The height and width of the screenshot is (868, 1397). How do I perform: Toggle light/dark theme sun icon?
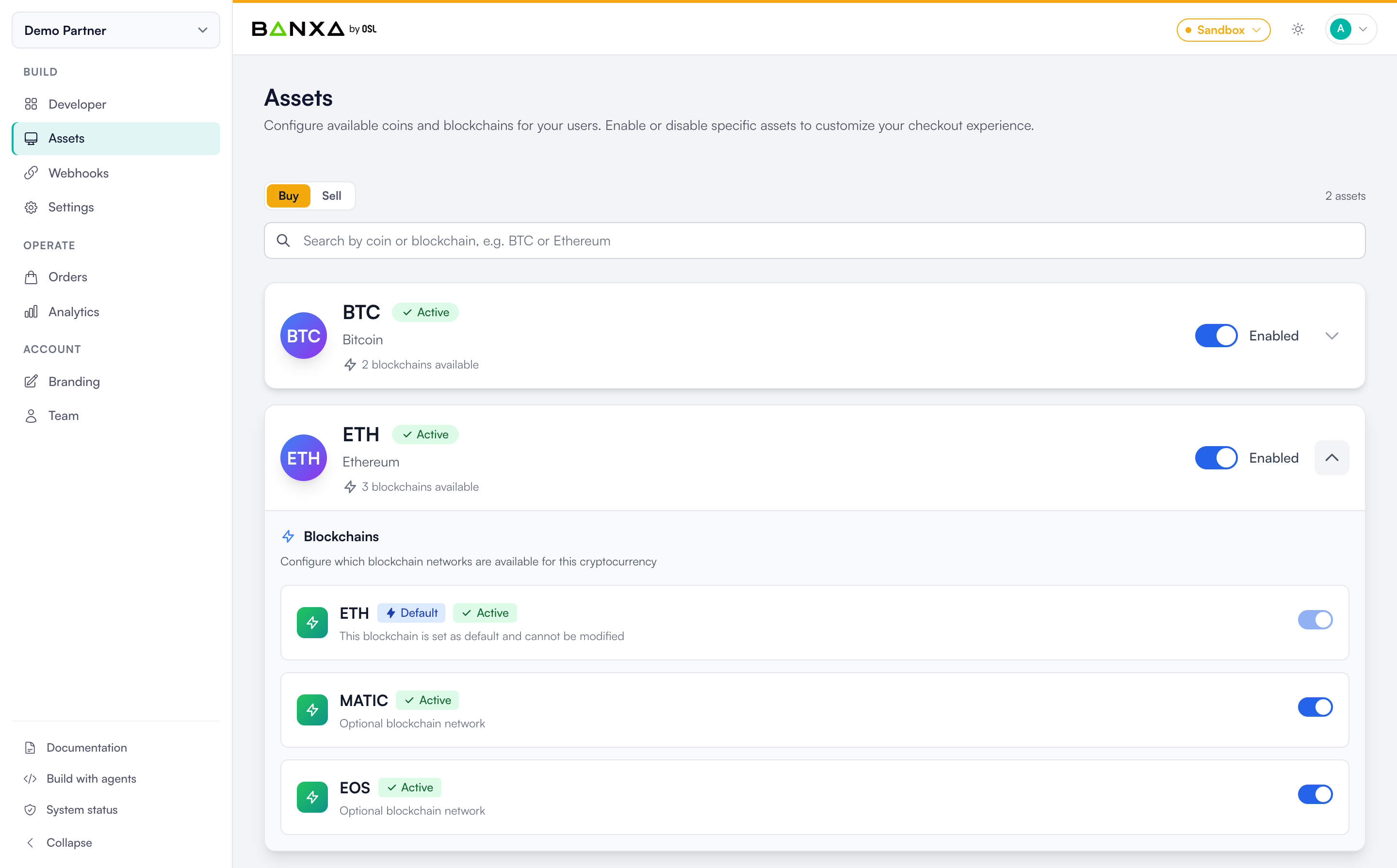(1298, 29)
